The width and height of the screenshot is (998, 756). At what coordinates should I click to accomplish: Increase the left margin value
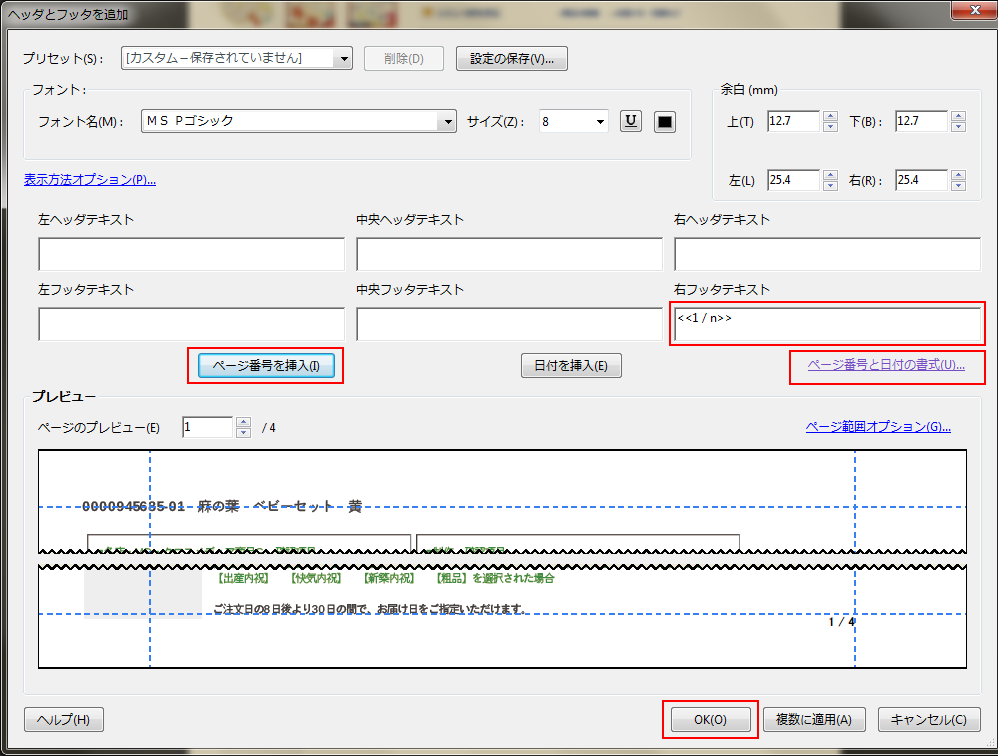[830, 175]
